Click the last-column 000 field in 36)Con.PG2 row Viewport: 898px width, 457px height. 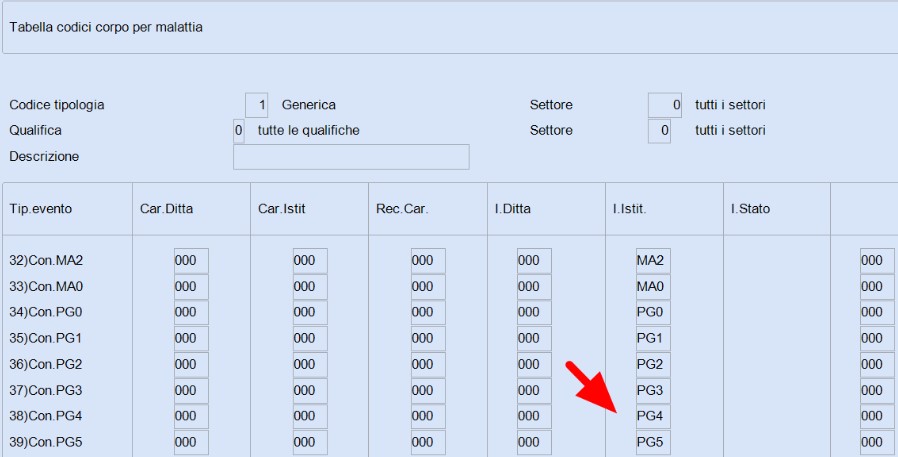click(877, 364)
